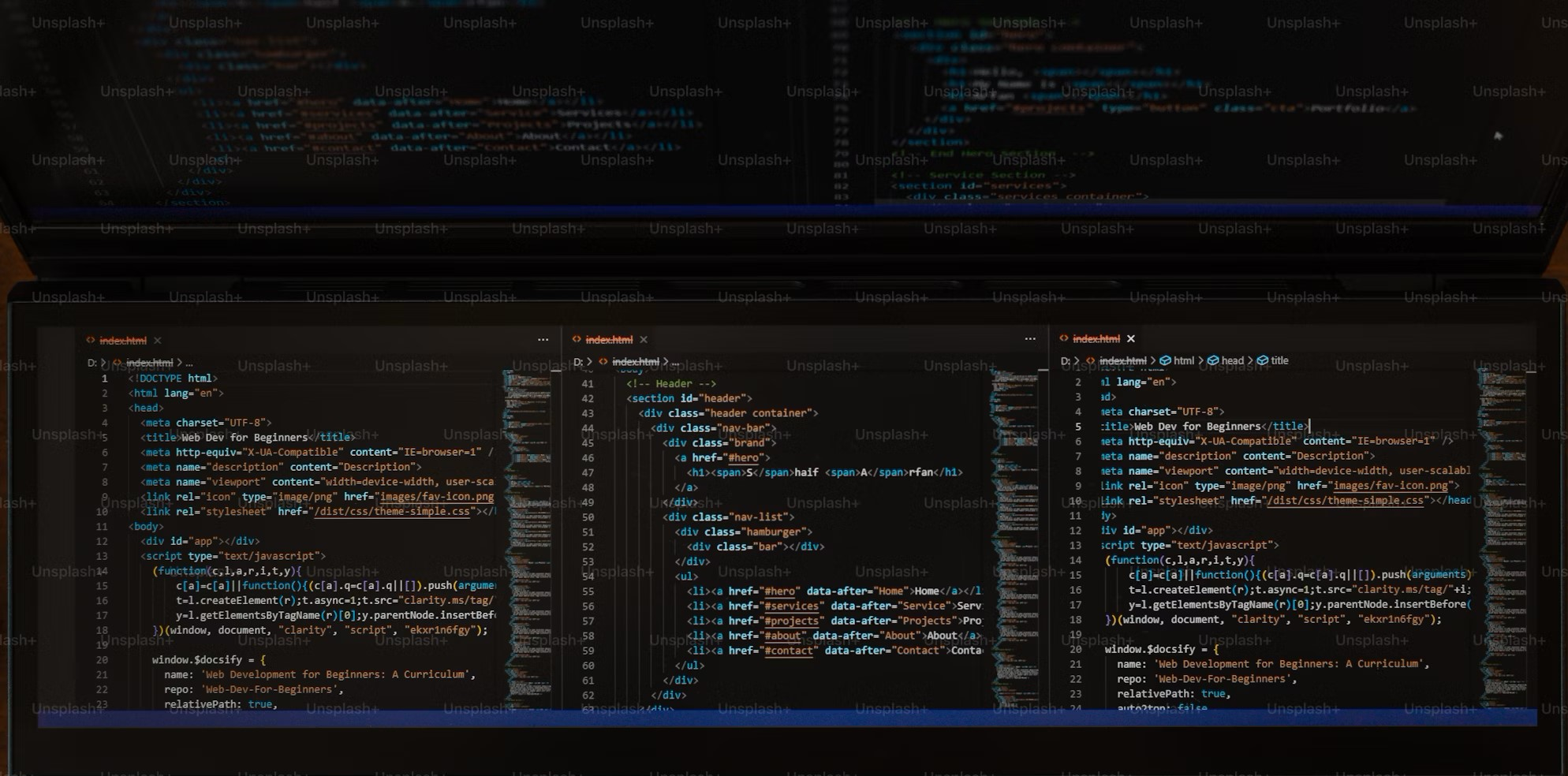Open the head breadcrumb in right pane
The width and height of the screenshot is (1568, 776).
[x=1232, y=361]
